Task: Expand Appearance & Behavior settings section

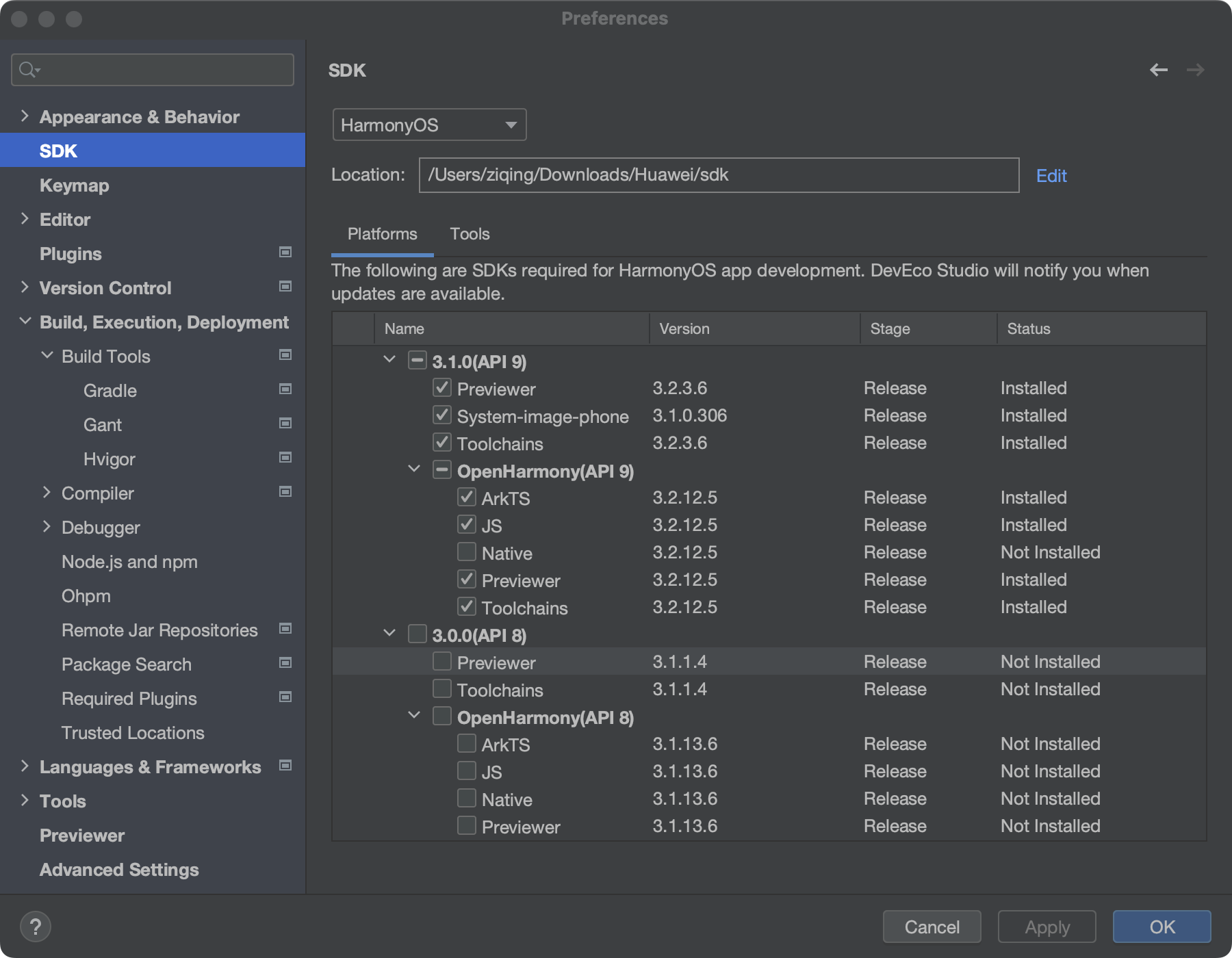Action: click(x=25, y=116)
